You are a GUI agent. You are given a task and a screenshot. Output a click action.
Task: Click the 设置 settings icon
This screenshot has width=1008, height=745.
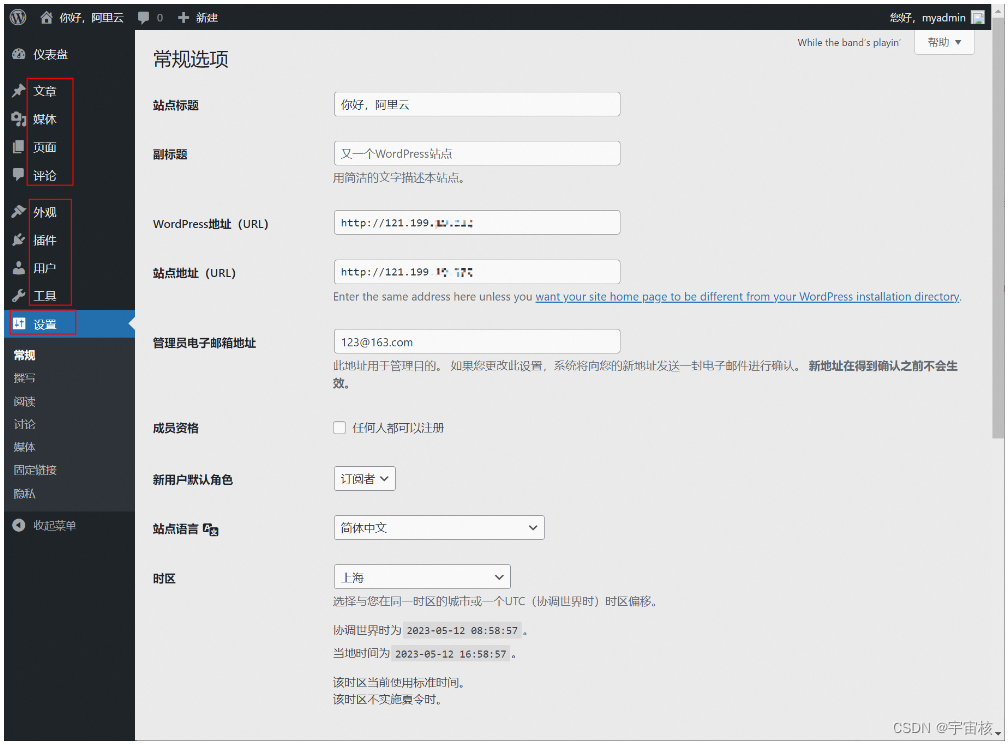click(19, 323)
